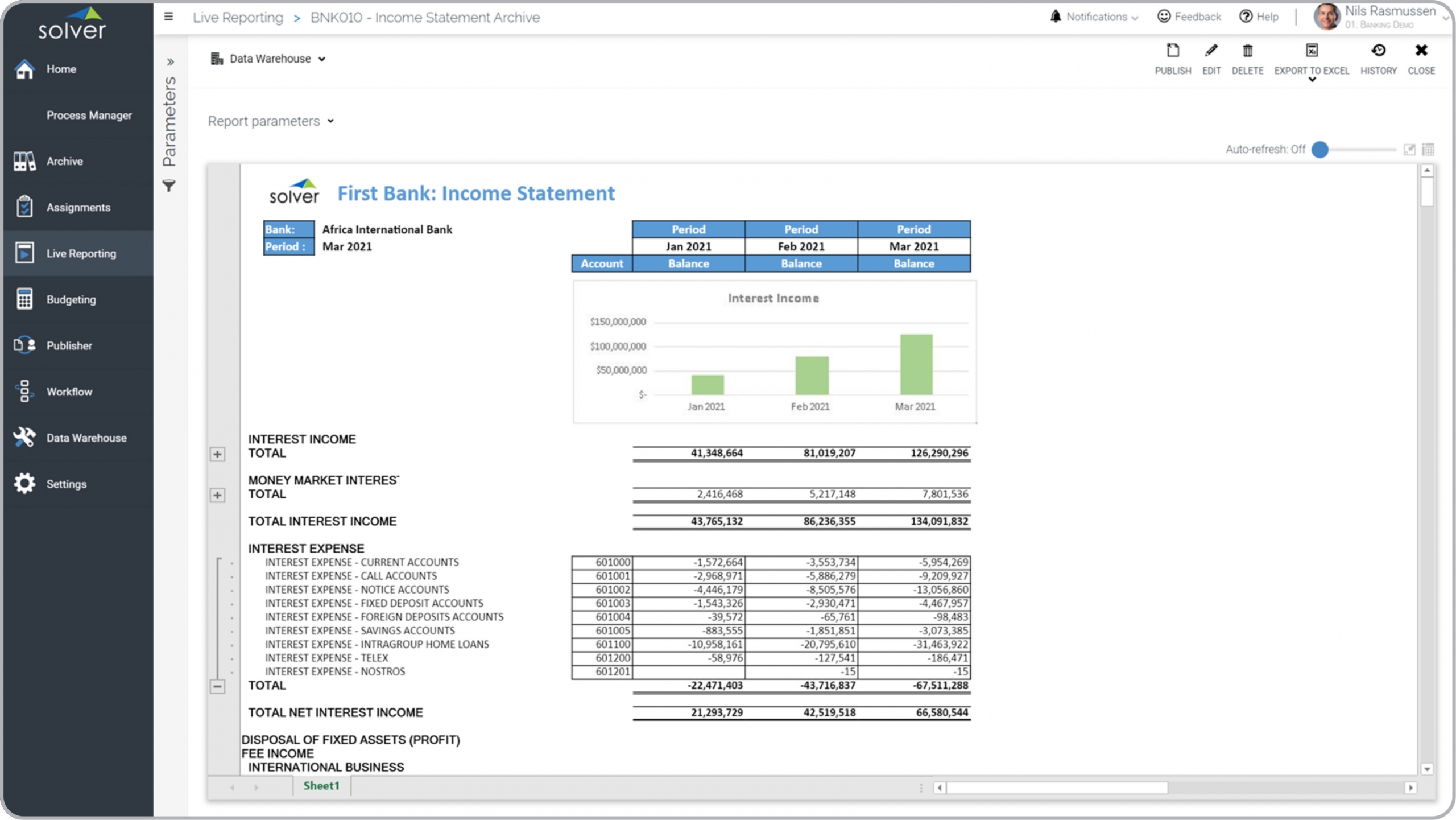Expand the Money Market Interest total group
The image size is (1456, 820).
217,495
